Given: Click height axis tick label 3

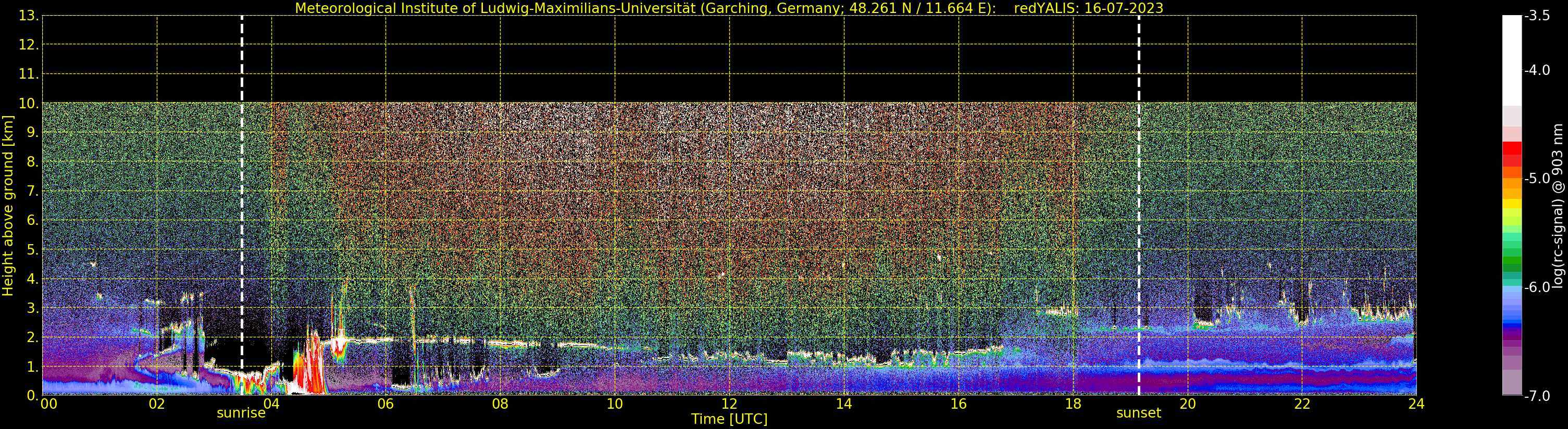Looking at the screenshot, I should [32, 308].
